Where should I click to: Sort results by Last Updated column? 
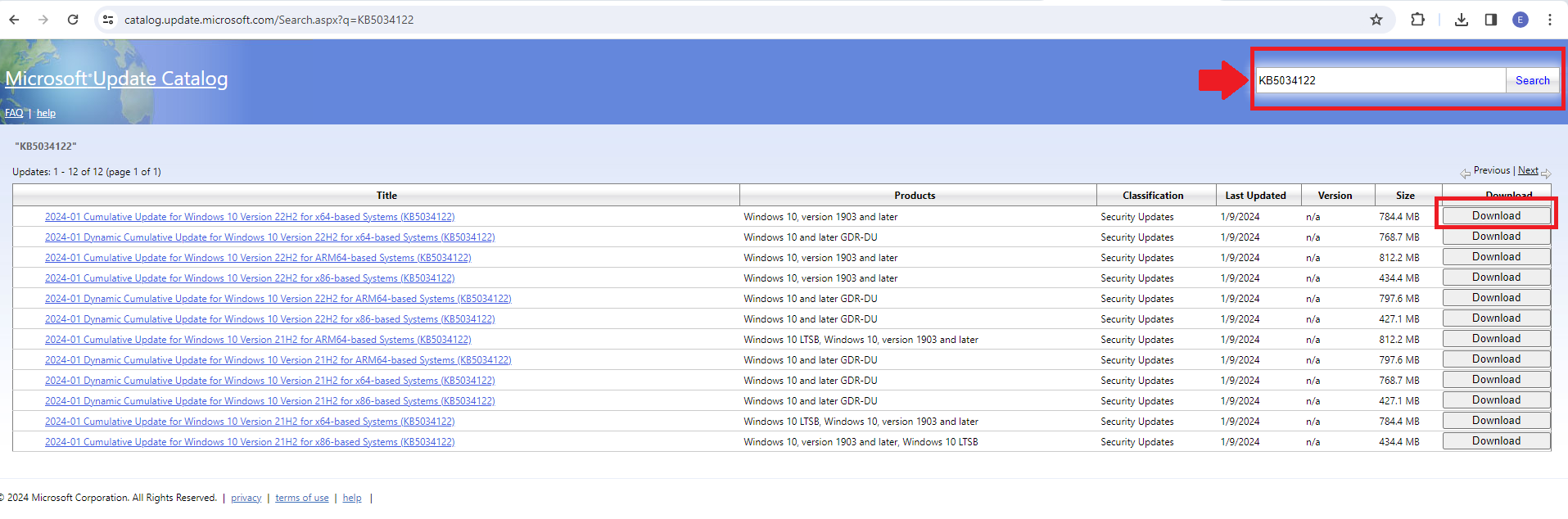[1255, 196]
